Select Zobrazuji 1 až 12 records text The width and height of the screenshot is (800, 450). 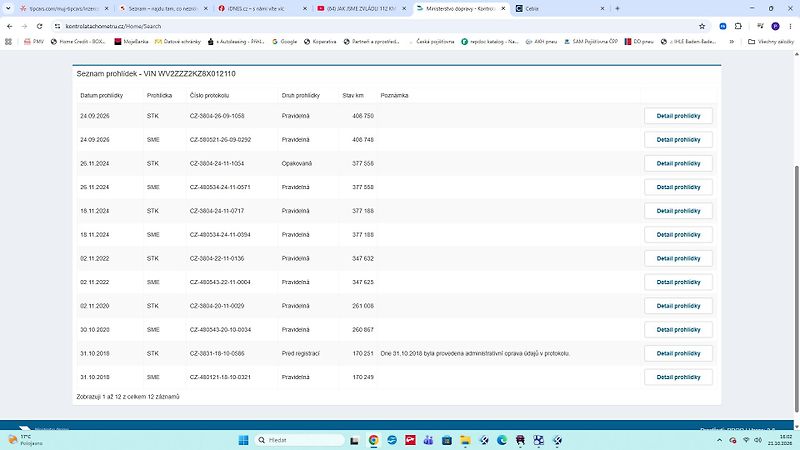point(128,396)
